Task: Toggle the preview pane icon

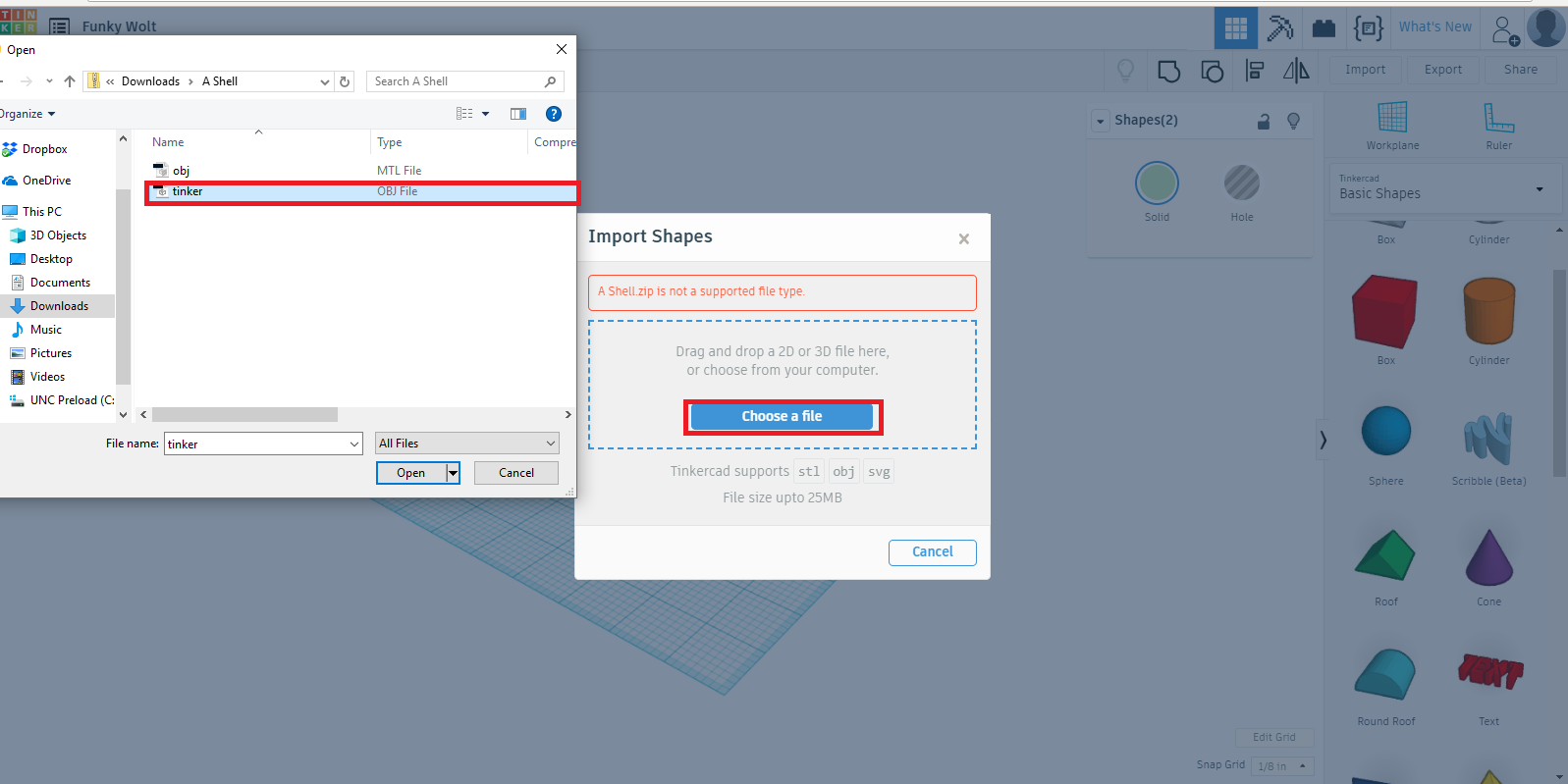Action: (x=518, y=114)
